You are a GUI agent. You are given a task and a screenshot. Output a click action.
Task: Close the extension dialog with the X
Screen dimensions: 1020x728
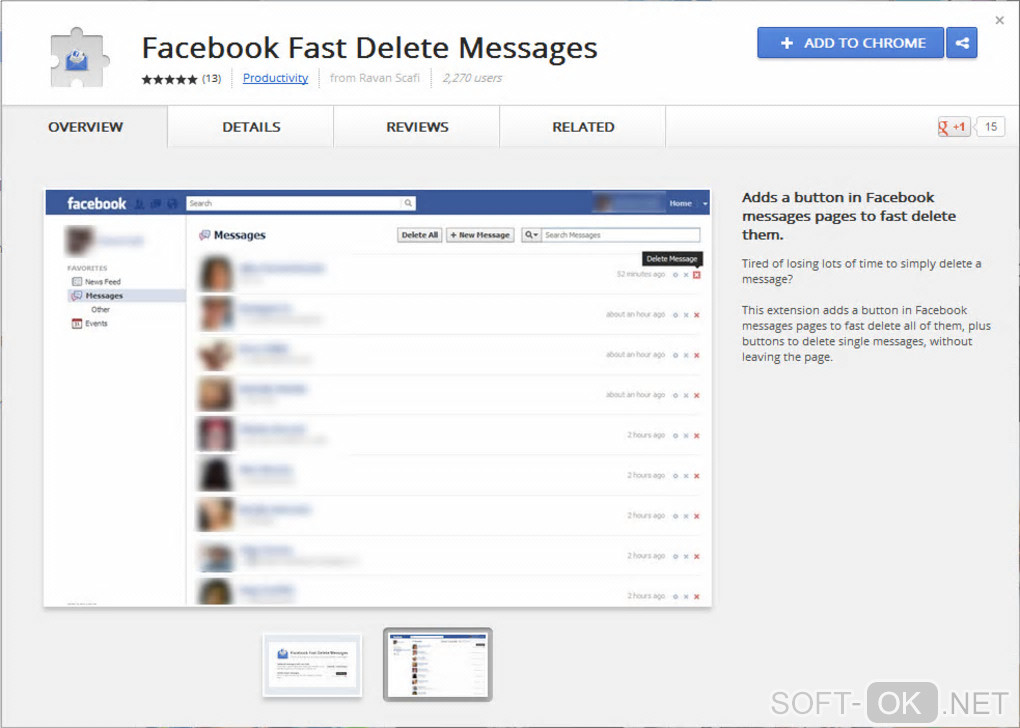(1000, 20)
